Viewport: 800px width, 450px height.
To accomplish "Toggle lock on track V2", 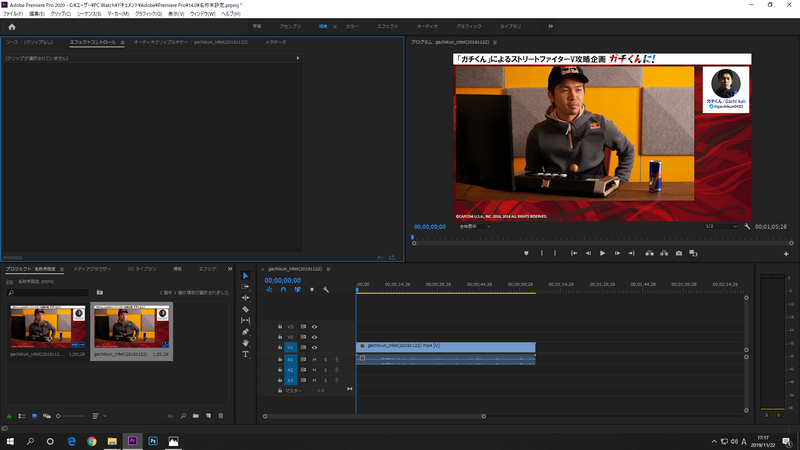I will [279, 337].
